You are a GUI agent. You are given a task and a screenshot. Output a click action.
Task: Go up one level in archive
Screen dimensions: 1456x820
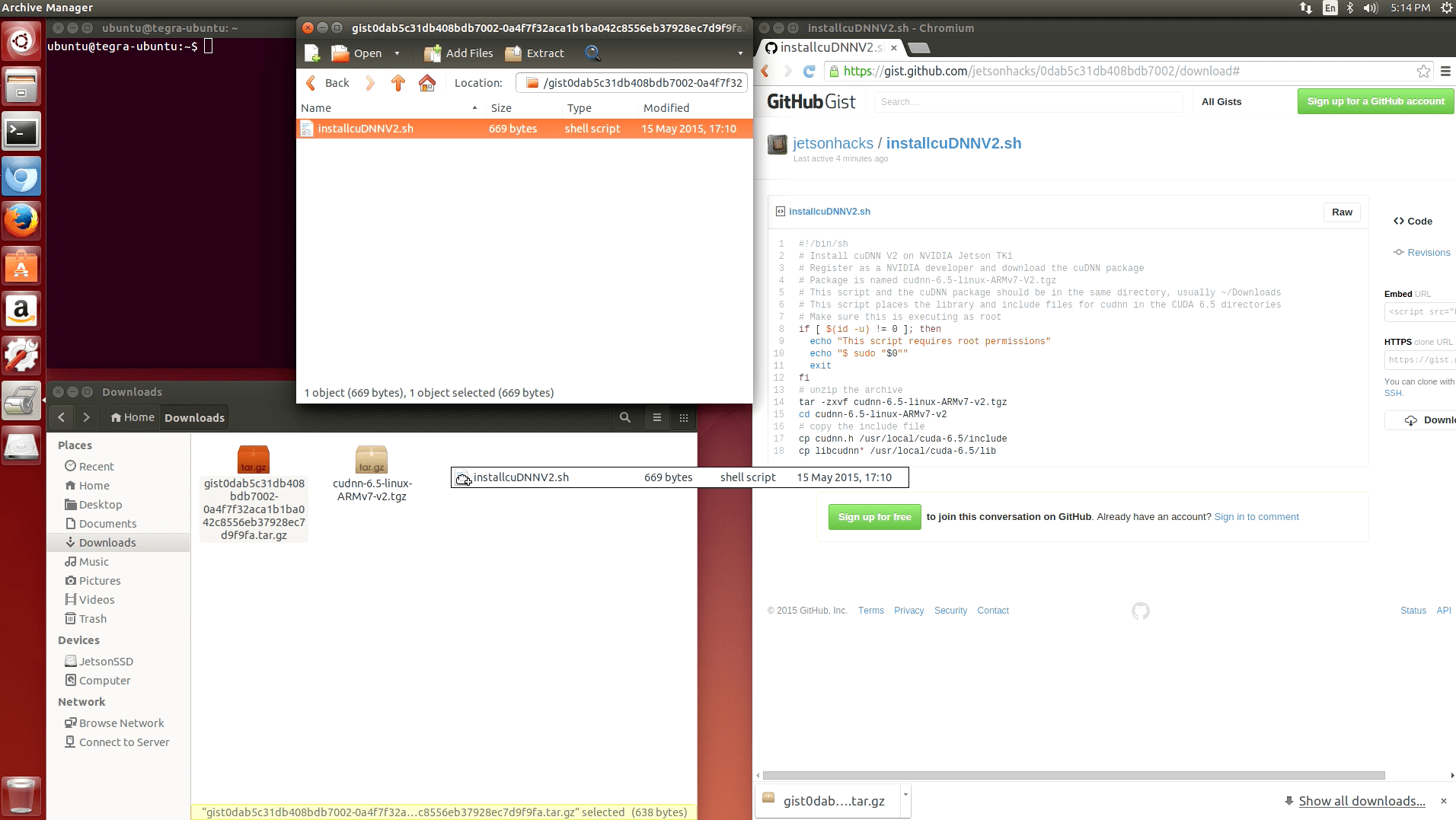pyautogui.click(x=398, y=83)
